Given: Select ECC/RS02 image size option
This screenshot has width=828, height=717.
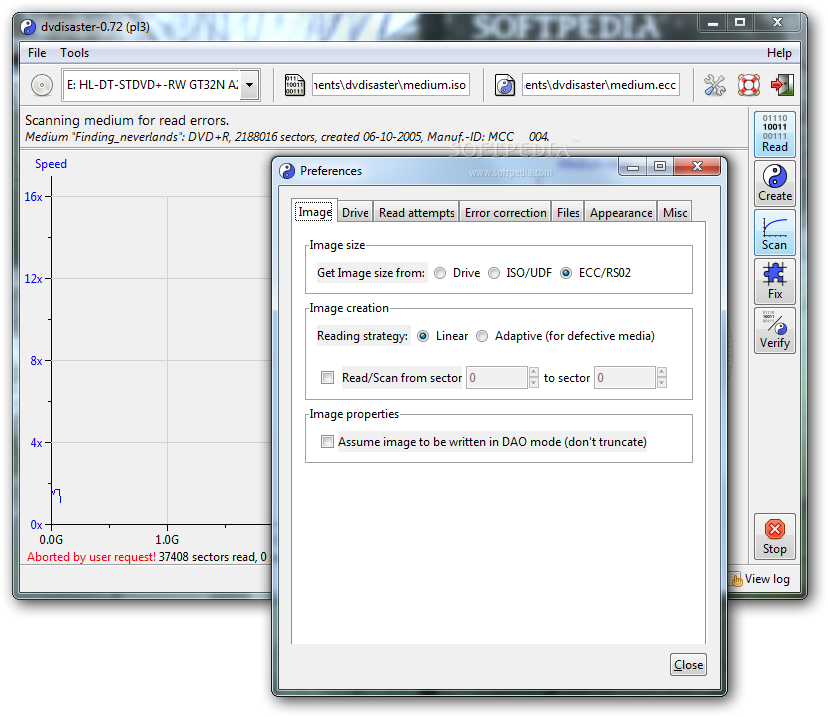Looking at the screenshot, I should tap(566, 273).
